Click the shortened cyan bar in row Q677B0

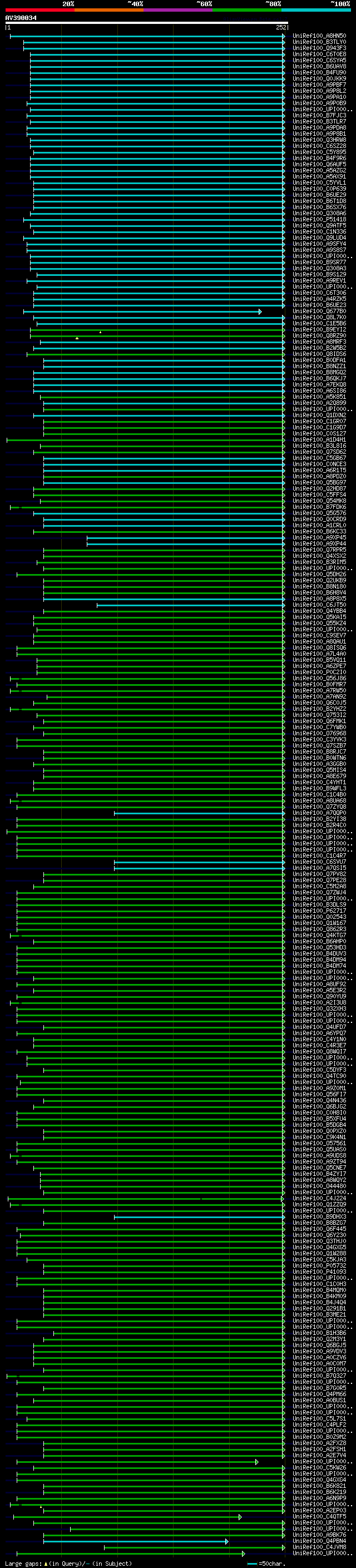pos(142,311)
